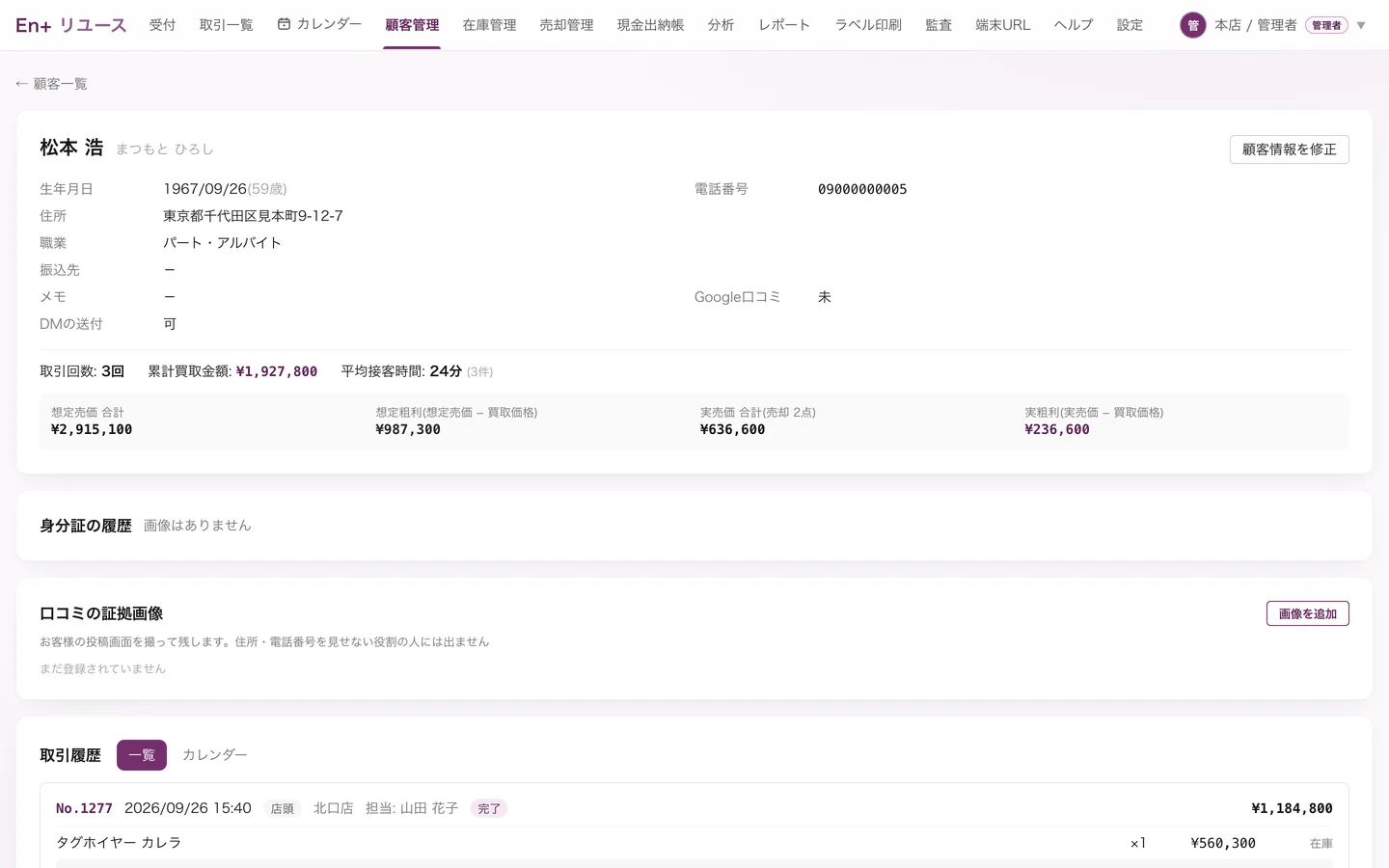
Task: Navigate to 売却管理
Action: [566, 25]
